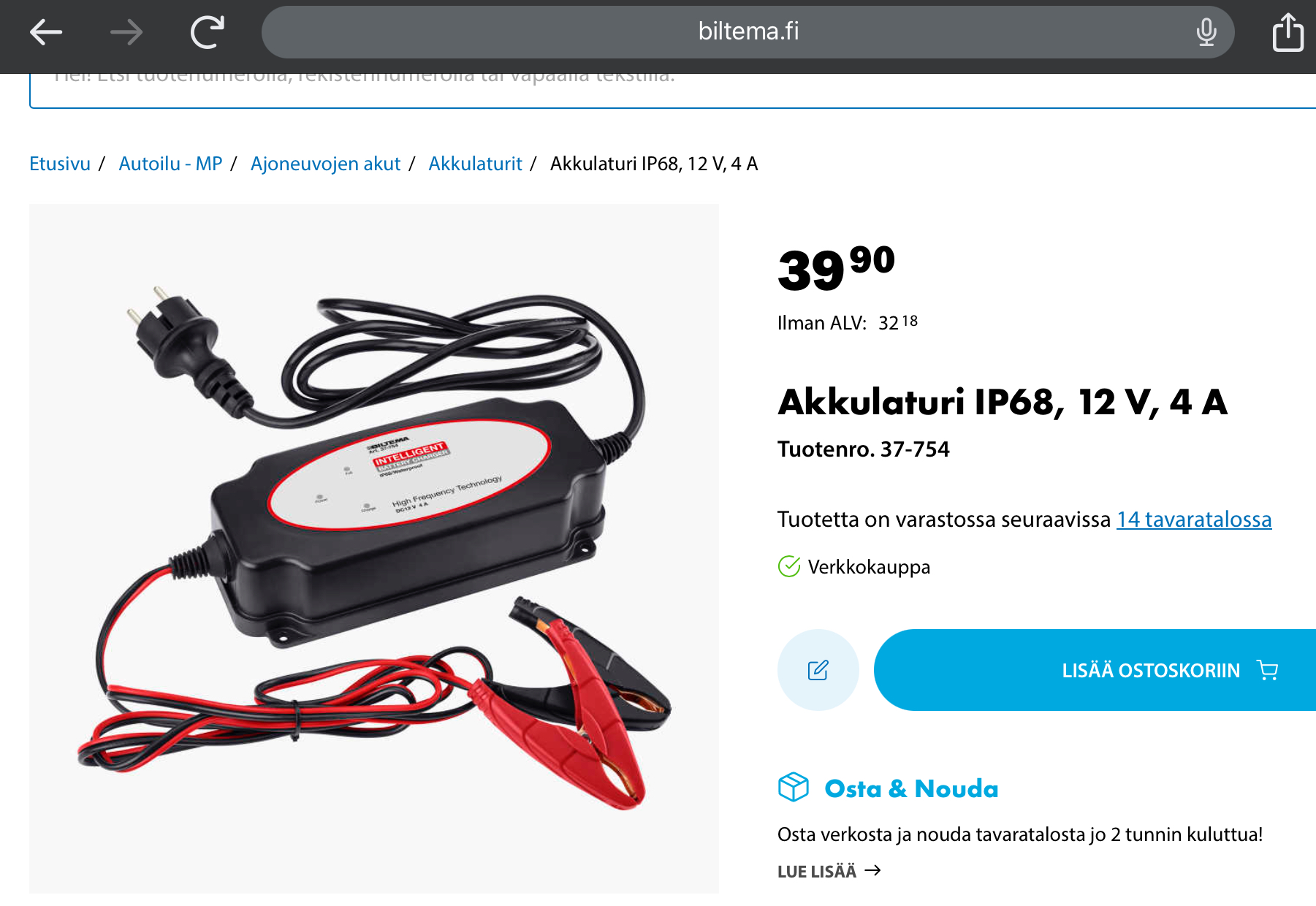Go back using the browser back arrow
The image size is (1316, 906).
click(46, 32)
